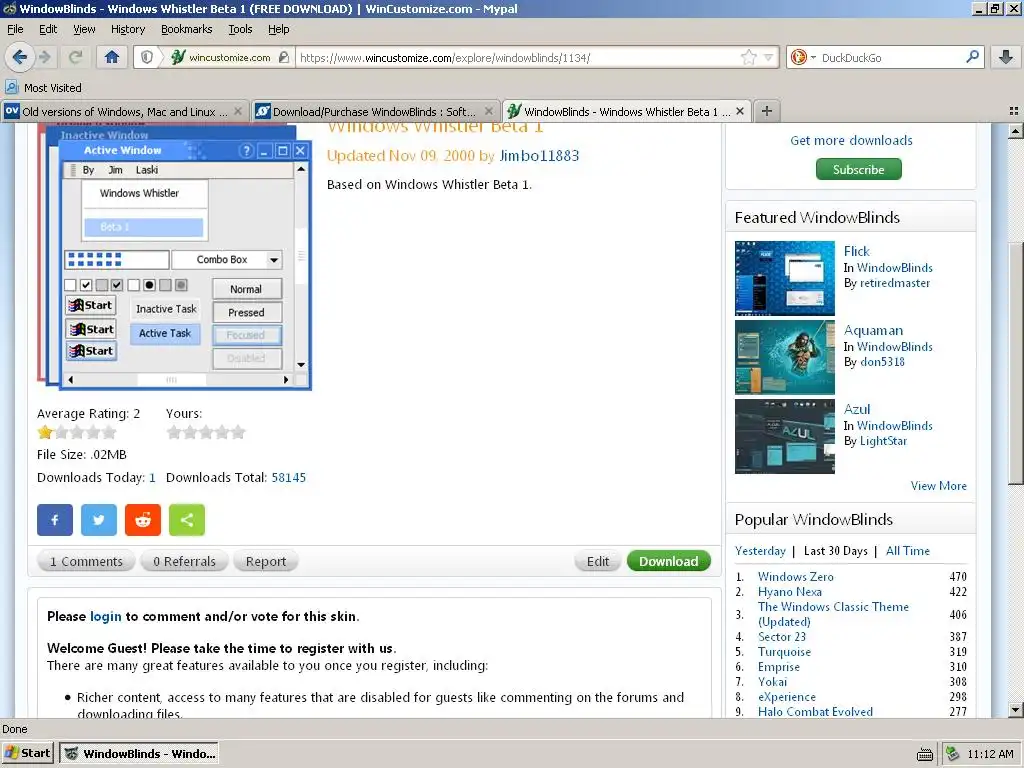The image size is (1024, 768).
Task: Open the Most Visited bookmarks folder
Action: click(43, 88)
